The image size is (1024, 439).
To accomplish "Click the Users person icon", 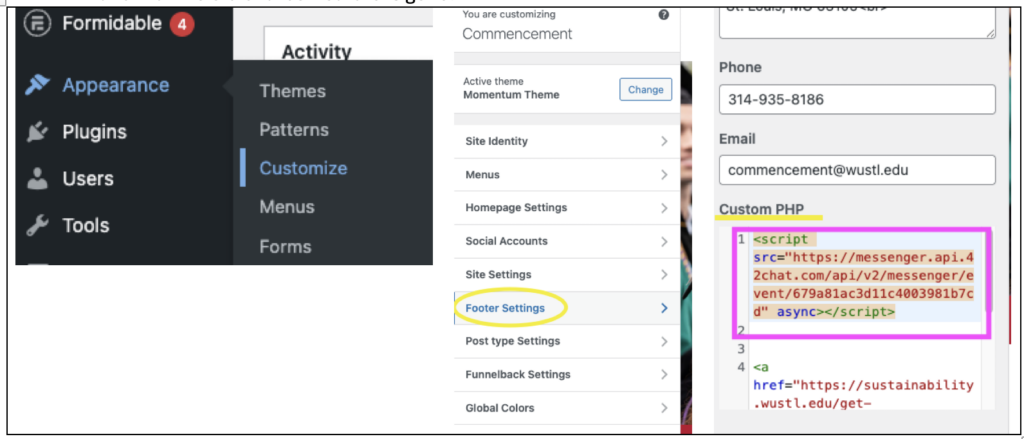I will pyautogui.click(x=38, y=179).
